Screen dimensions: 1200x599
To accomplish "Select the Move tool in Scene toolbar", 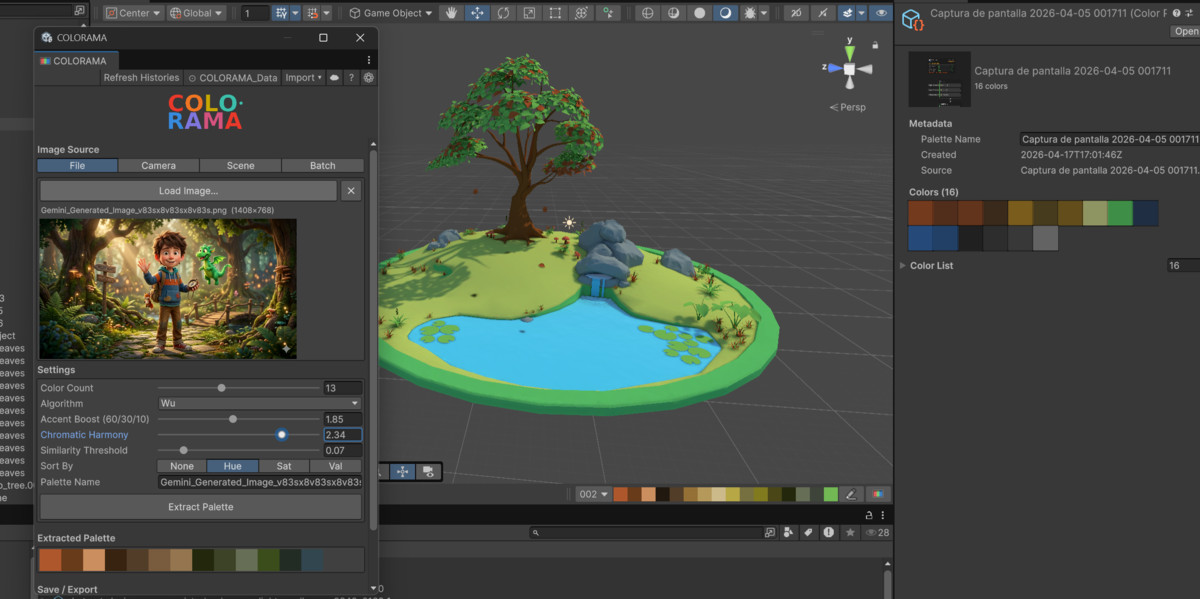I will 477,13.
